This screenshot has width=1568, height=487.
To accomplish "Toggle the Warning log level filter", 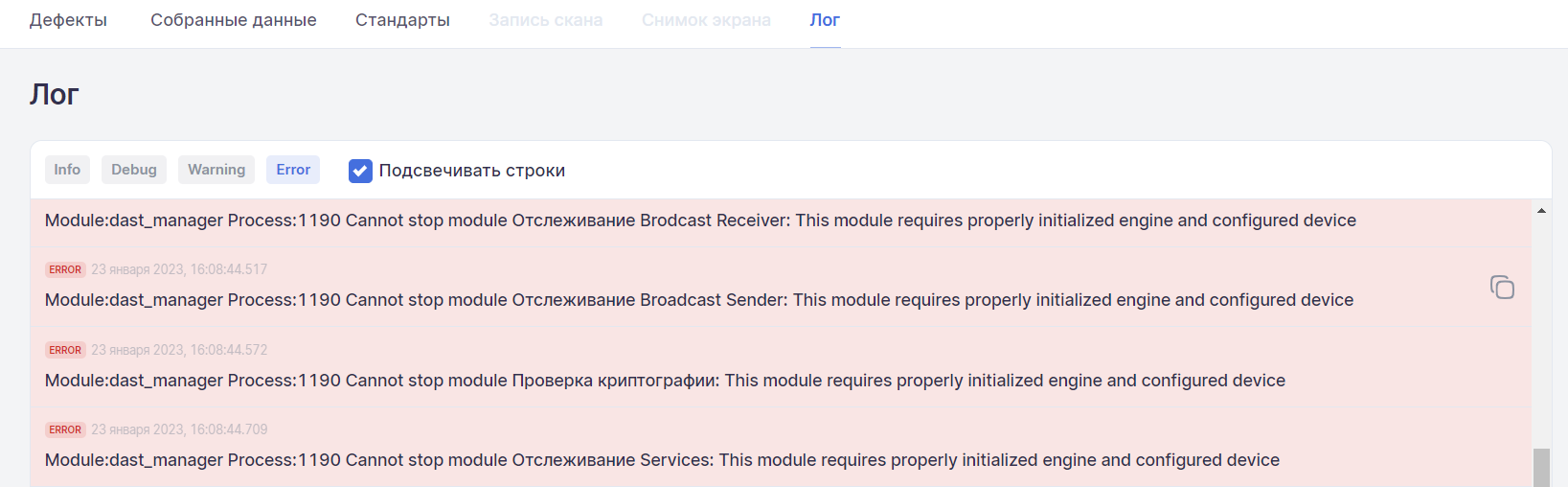I will pos(216,170).
